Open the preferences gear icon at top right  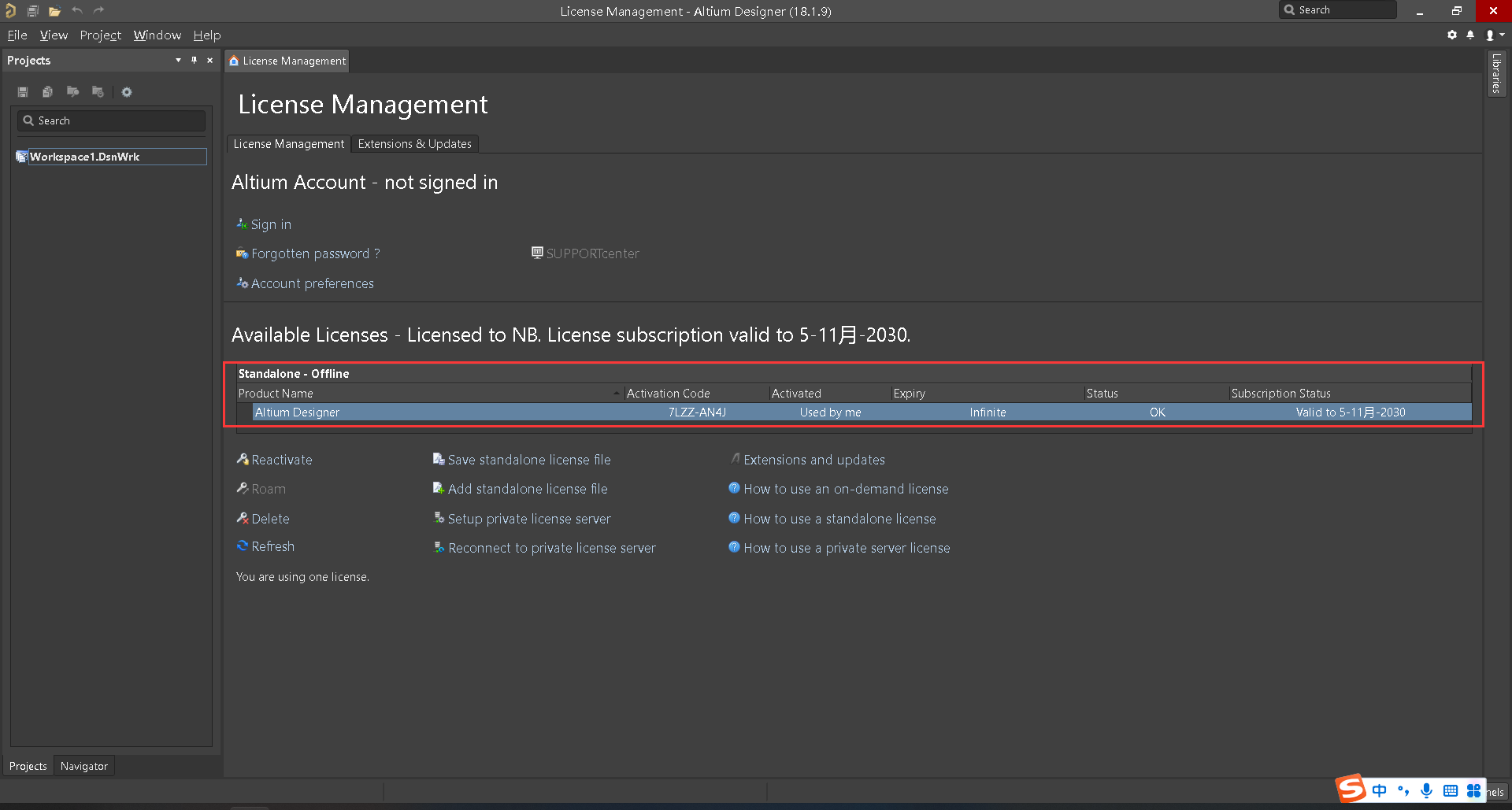pyautogui.click(x=1452, y=35)
